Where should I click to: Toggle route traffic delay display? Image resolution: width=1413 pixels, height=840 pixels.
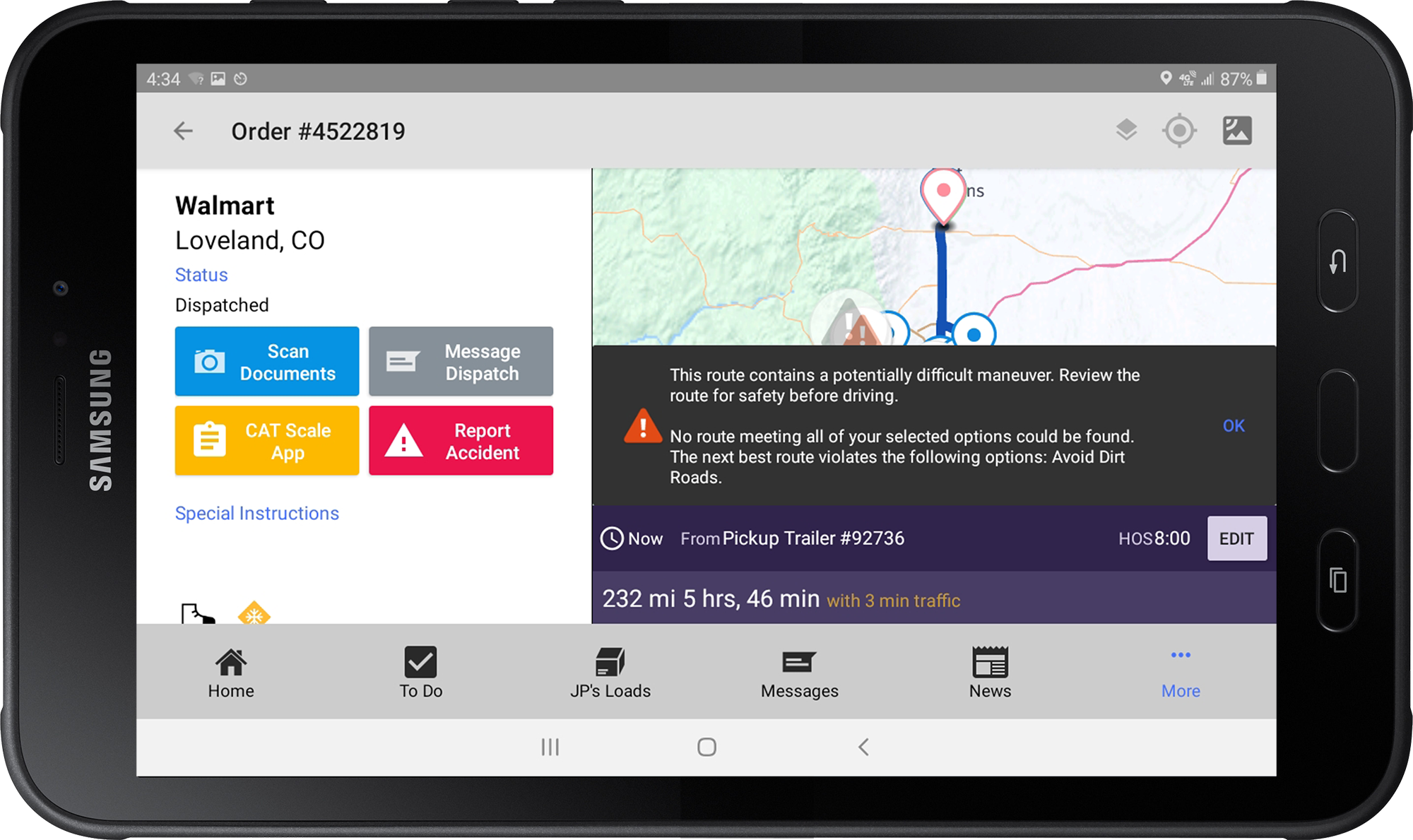point(894,601)
